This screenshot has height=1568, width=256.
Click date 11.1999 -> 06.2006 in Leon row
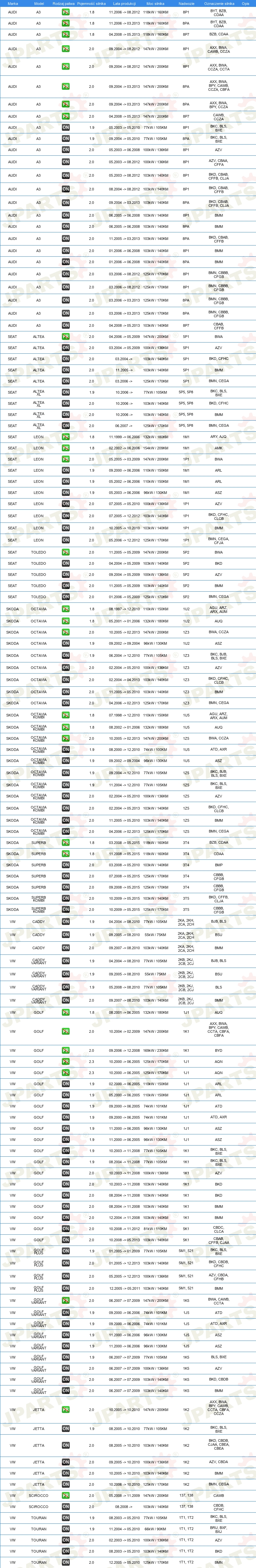(x=124, y=437)
